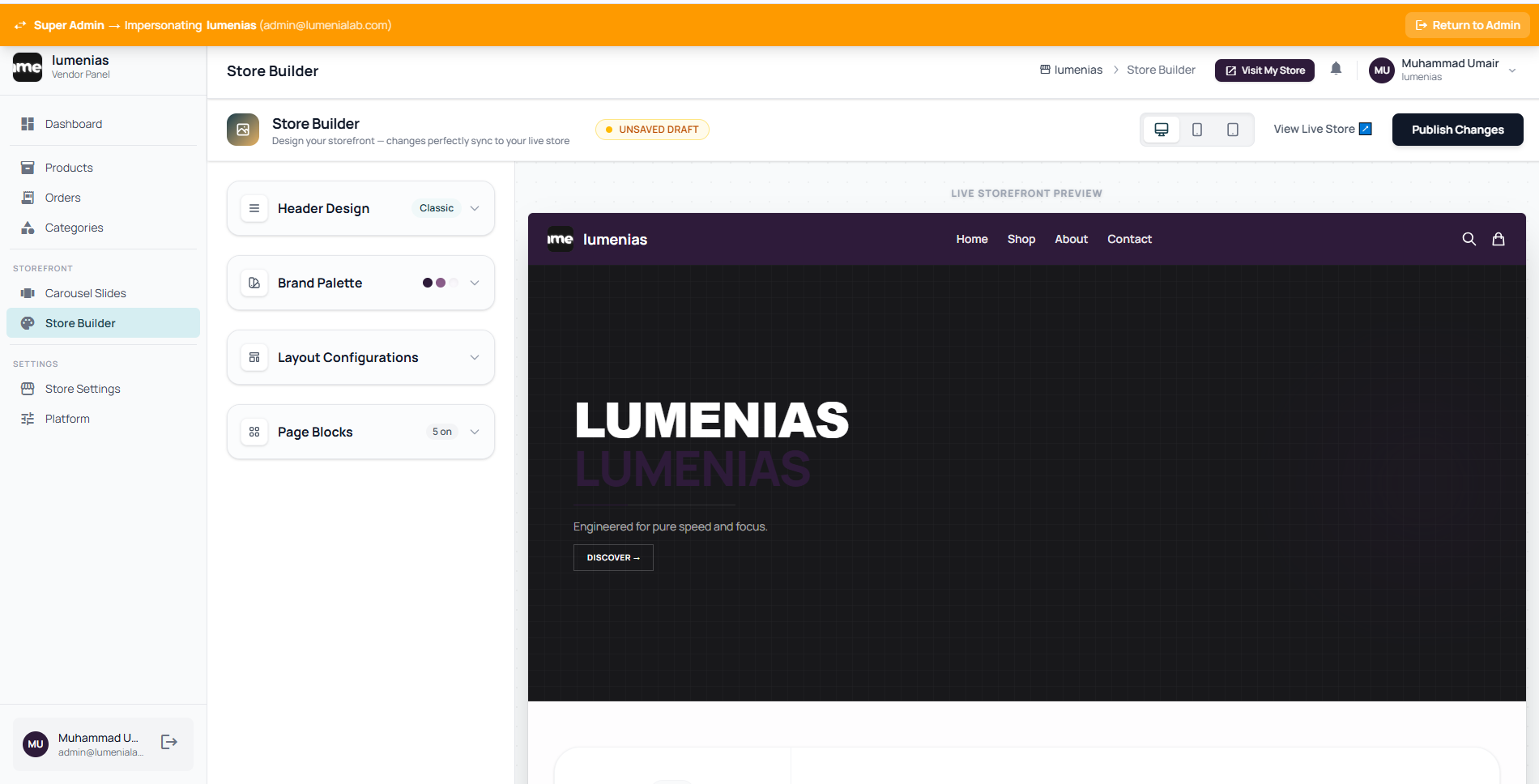The image size is (1539, 784).
Task: Open Store Settings page
Action: coord(103,389)
